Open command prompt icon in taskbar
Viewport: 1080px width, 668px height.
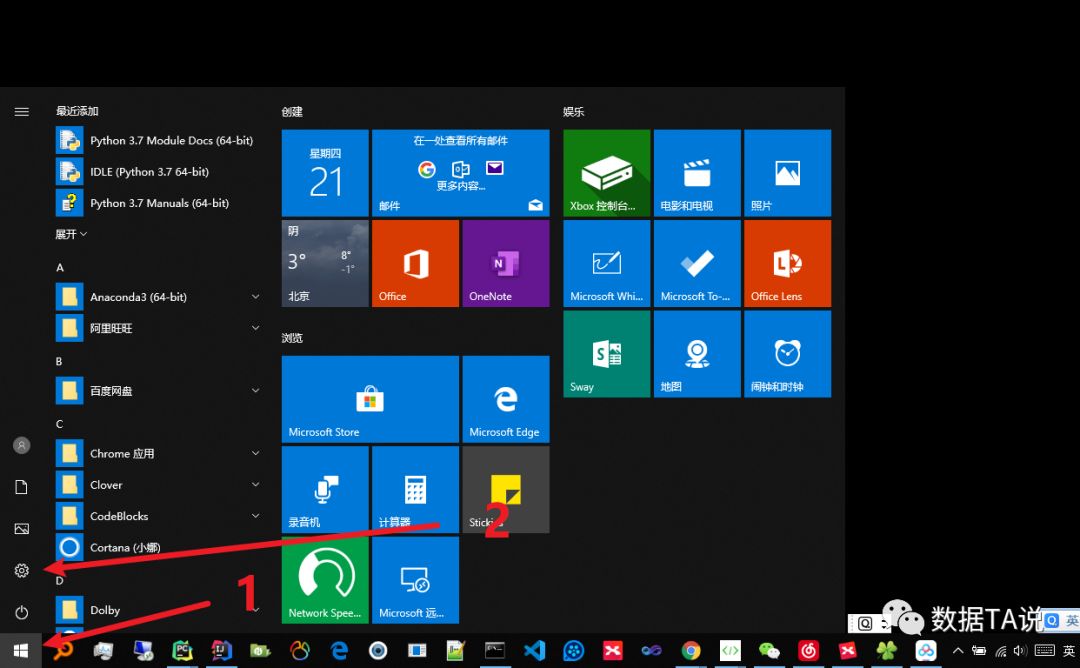495,650
